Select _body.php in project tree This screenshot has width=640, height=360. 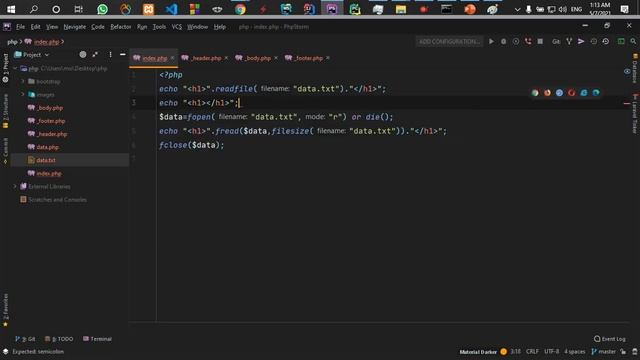(49, 108)
